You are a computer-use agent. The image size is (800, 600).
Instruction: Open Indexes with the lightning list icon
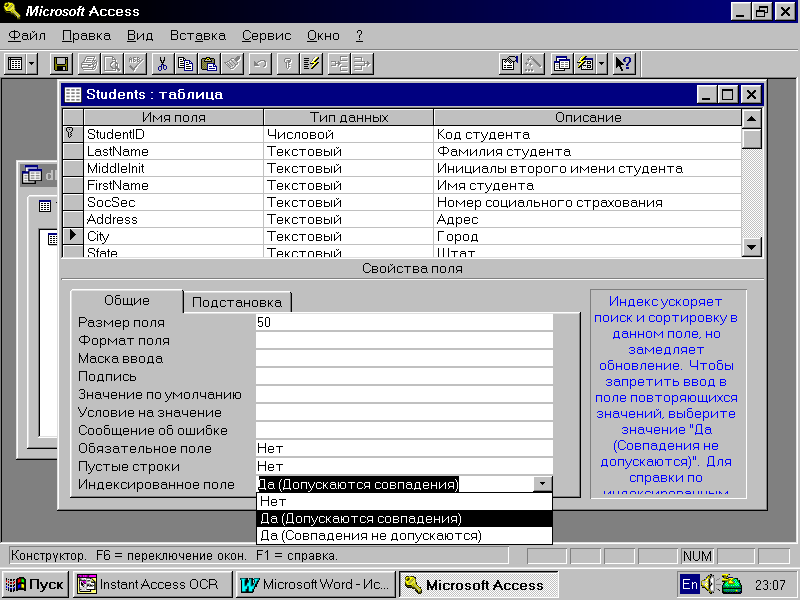pyautogui.click(x=311, y=64)
